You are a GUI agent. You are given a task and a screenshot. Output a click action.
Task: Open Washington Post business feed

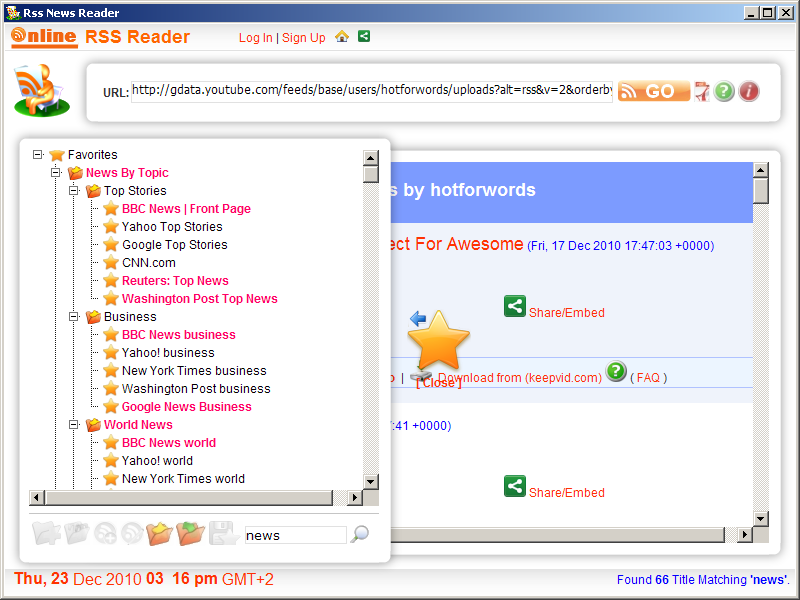[196, 388]
